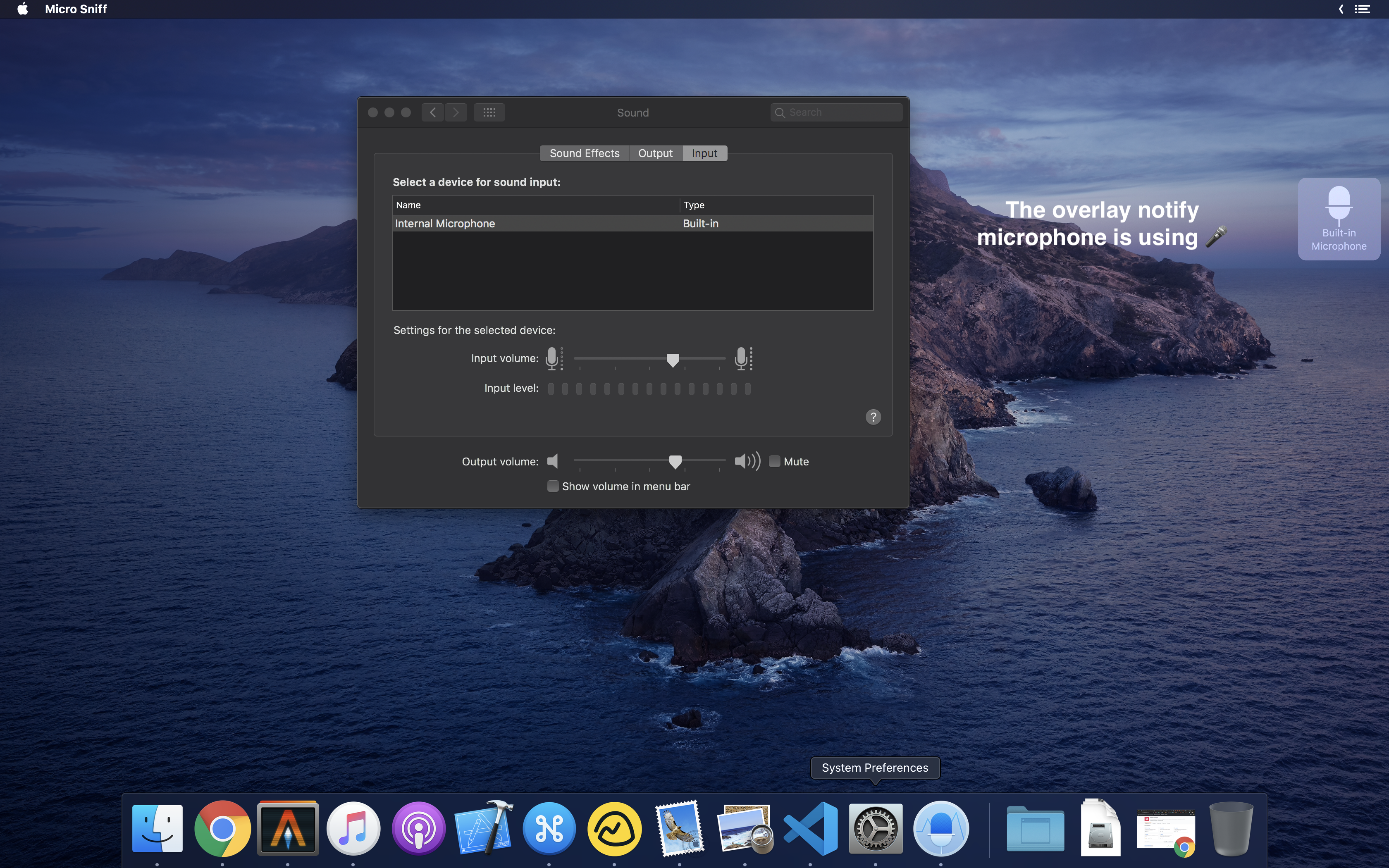Viewport: 1389px width, 868px height.
Task: Open the Micro Sniff microphone dock icon
Action: point(940,828)
